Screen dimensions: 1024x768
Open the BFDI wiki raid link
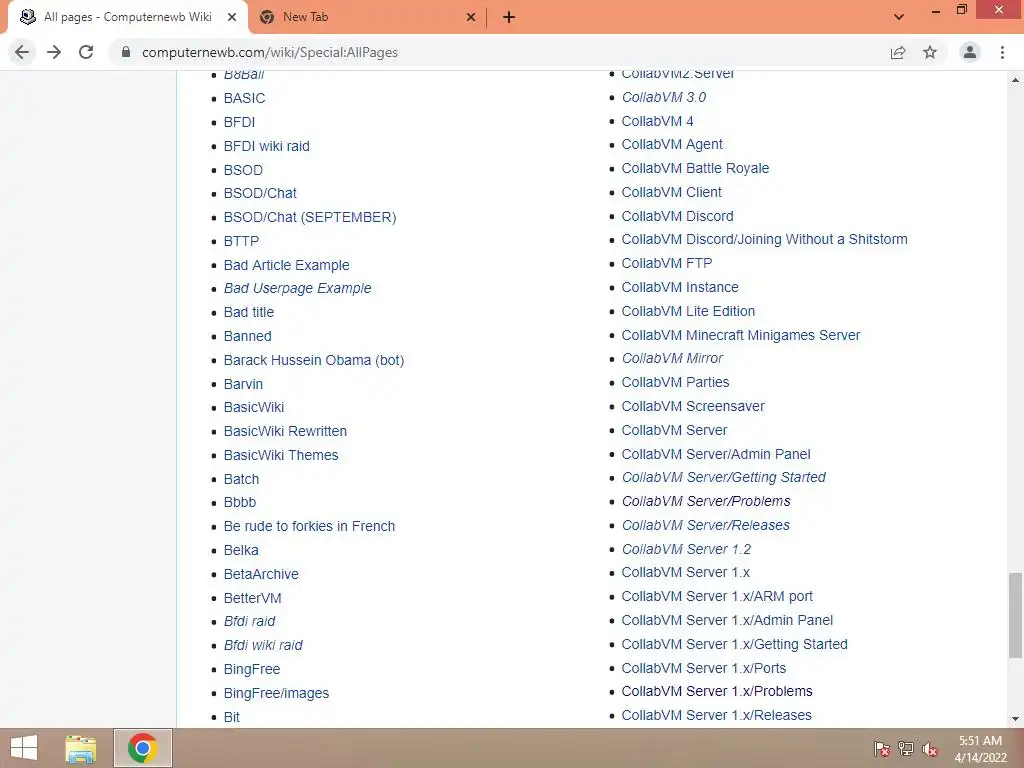pos(266,146)
